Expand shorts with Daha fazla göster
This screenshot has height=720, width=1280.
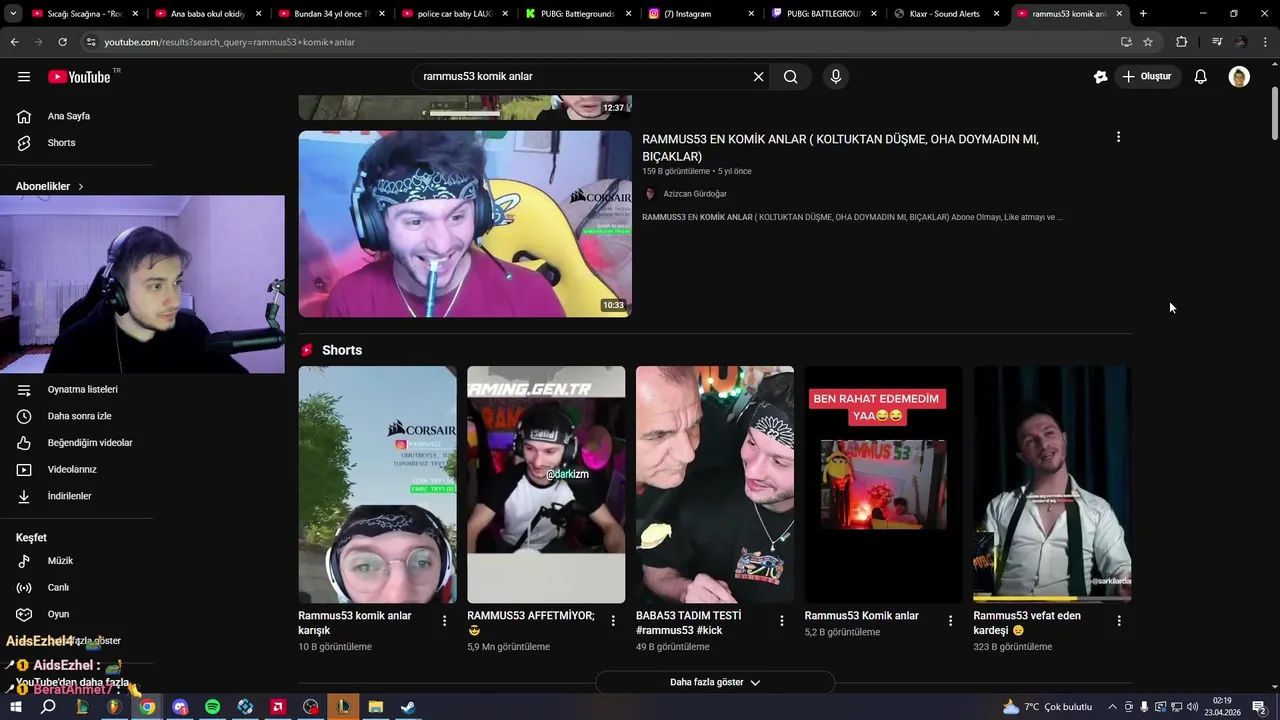(x=715, y=682)
